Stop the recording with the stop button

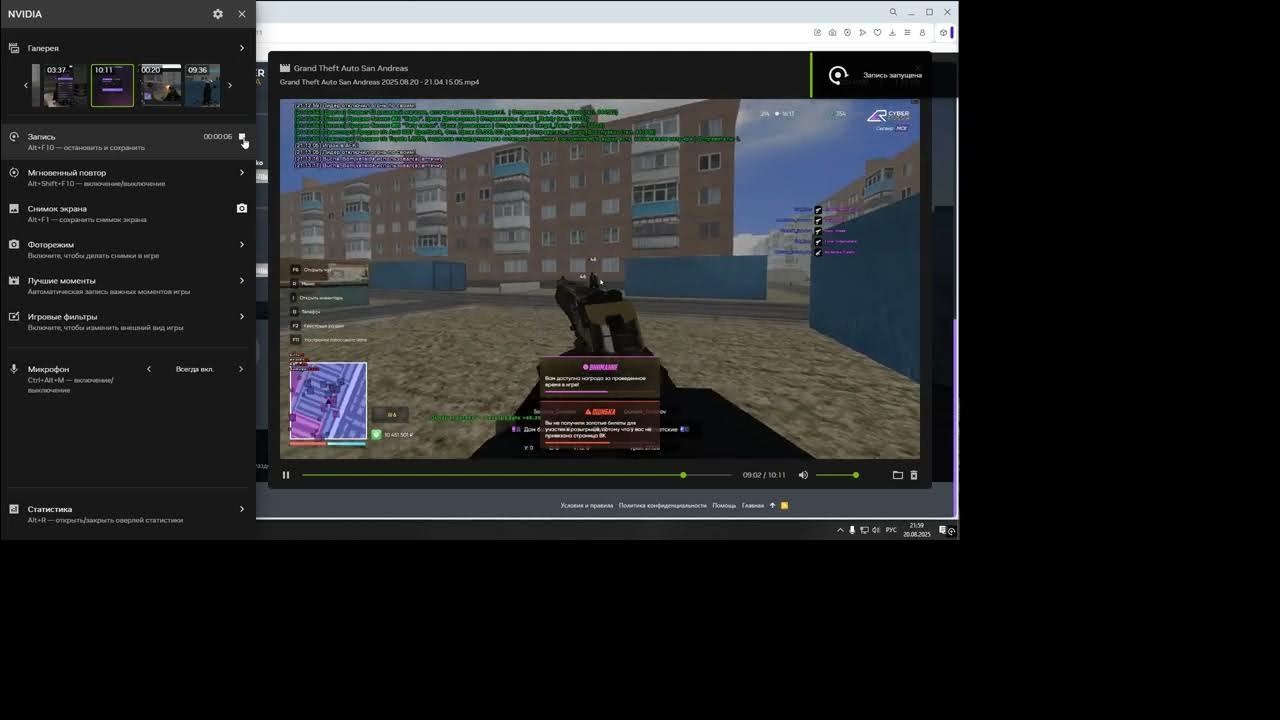[x=241, y=137]
